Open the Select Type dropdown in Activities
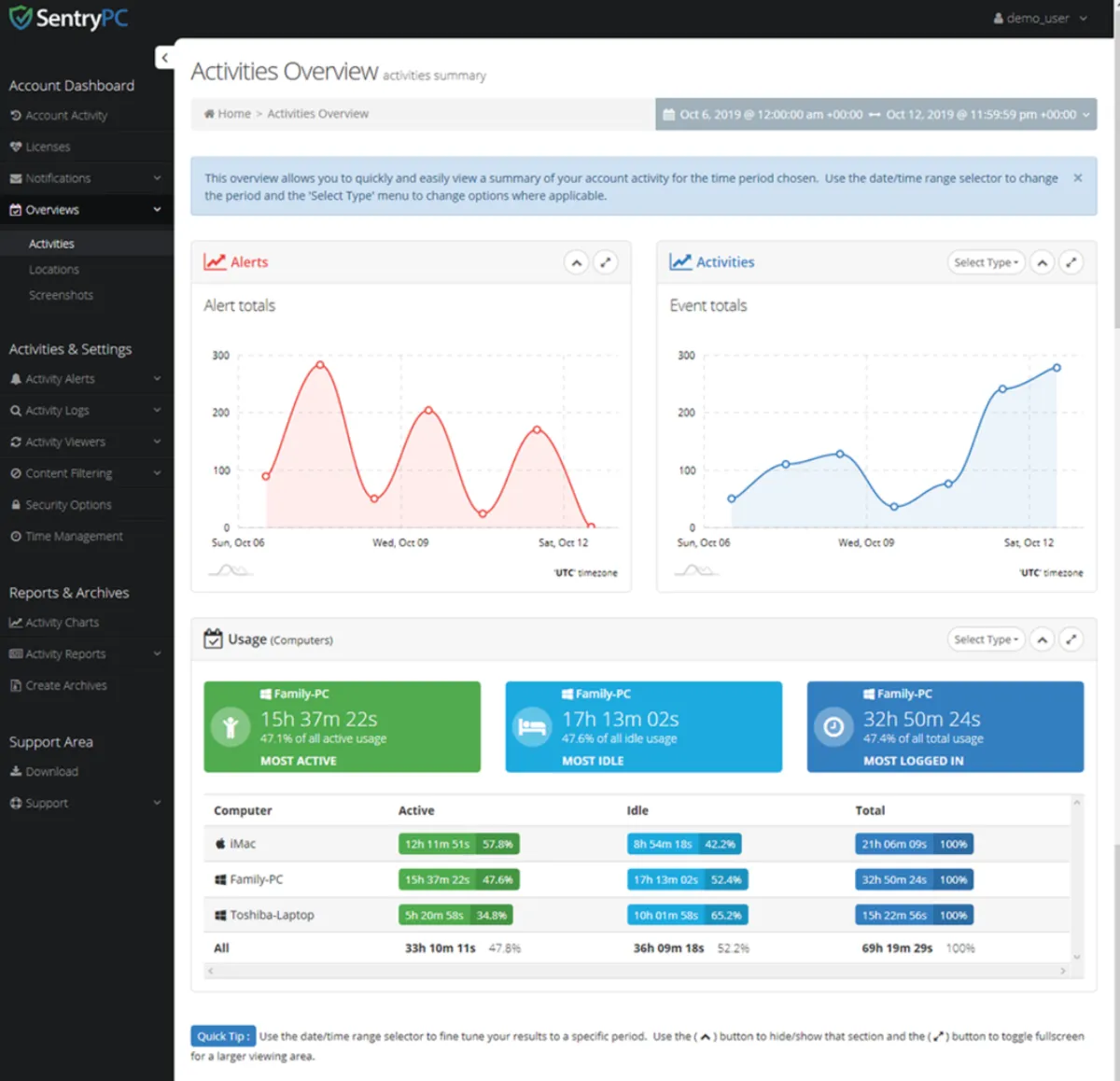The width and height of the screenshot is (1120, 1081). pyautogui.click(x=986, y=262)
